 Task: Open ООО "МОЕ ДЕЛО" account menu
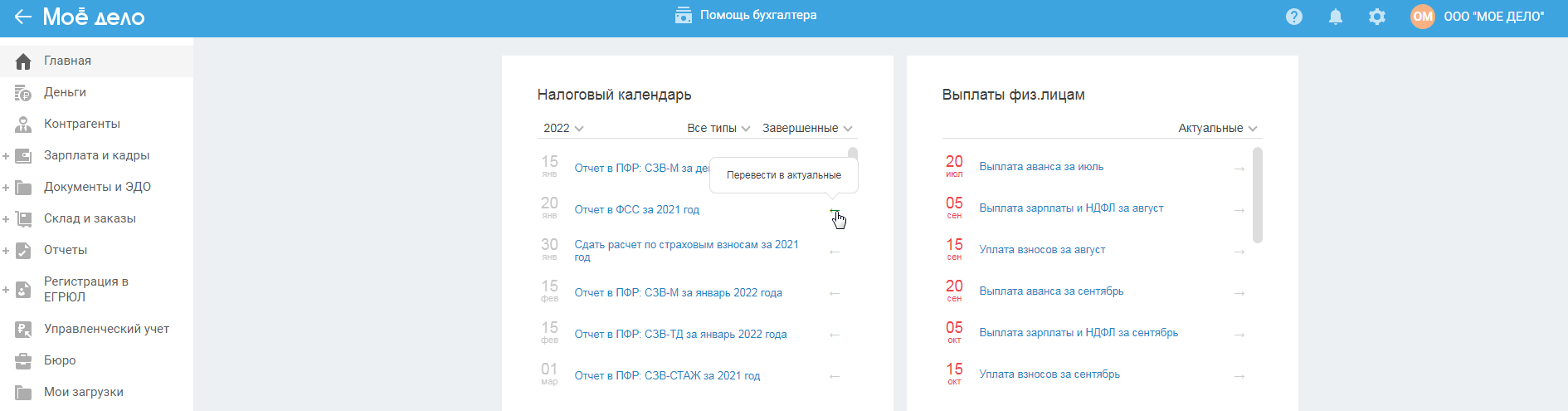(x=1494, y=17)
